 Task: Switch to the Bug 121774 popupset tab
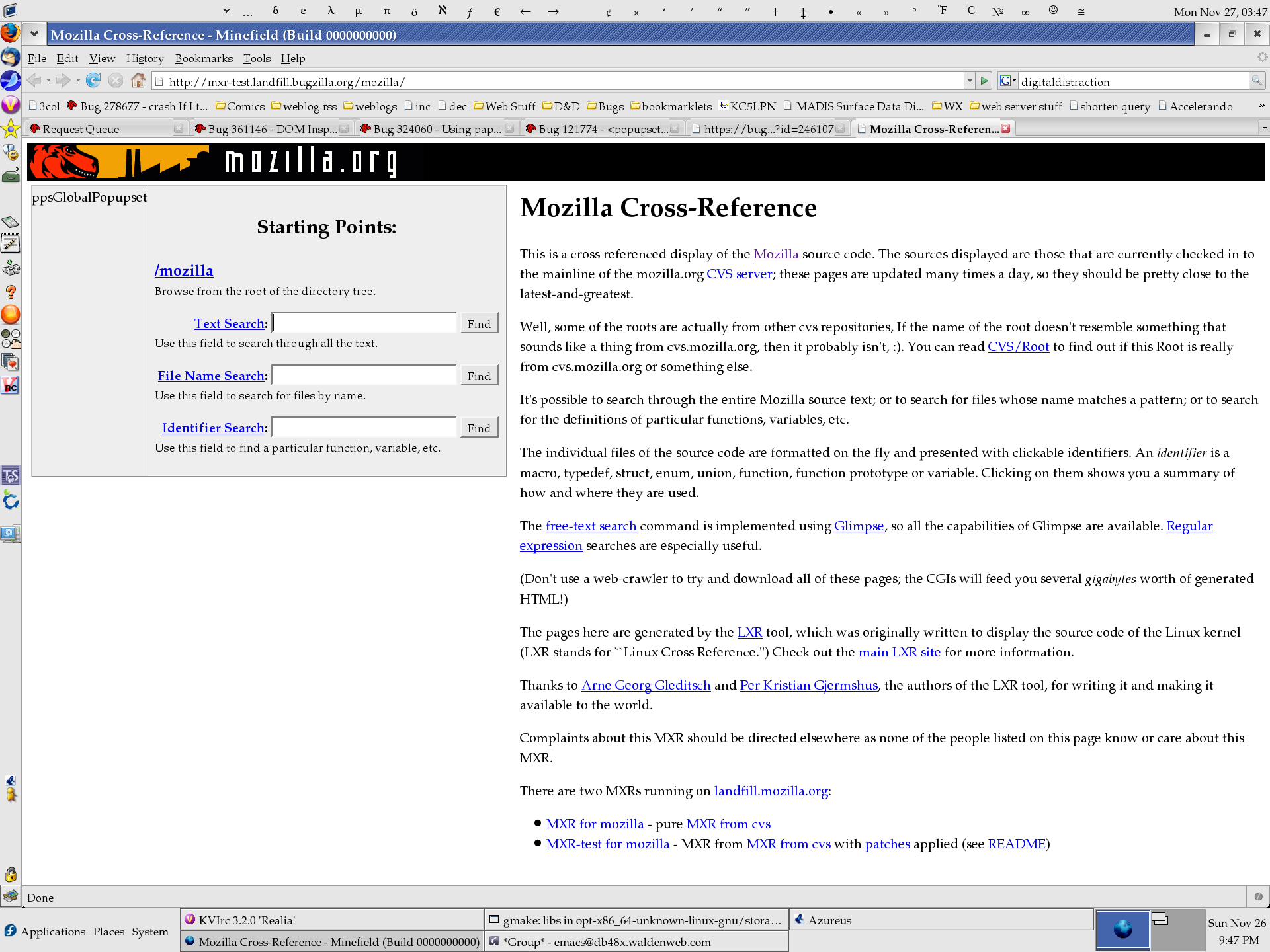pos(603,128)
